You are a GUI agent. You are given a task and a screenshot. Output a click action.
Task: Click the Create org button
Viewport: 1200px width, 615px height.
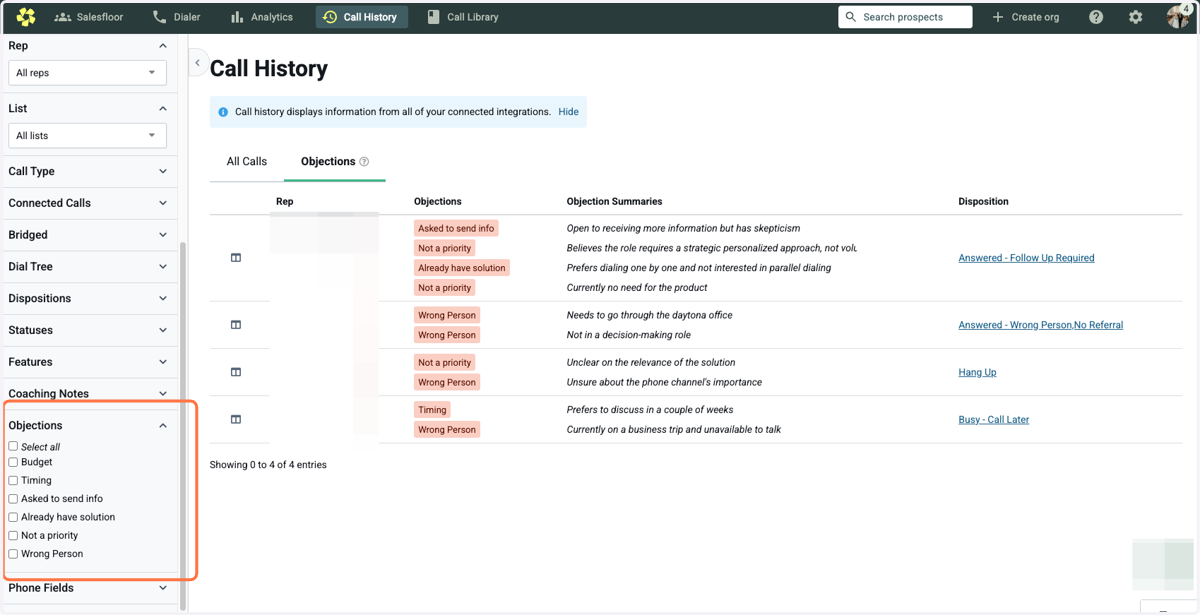pyautogui.click(x=1025, y=17)
